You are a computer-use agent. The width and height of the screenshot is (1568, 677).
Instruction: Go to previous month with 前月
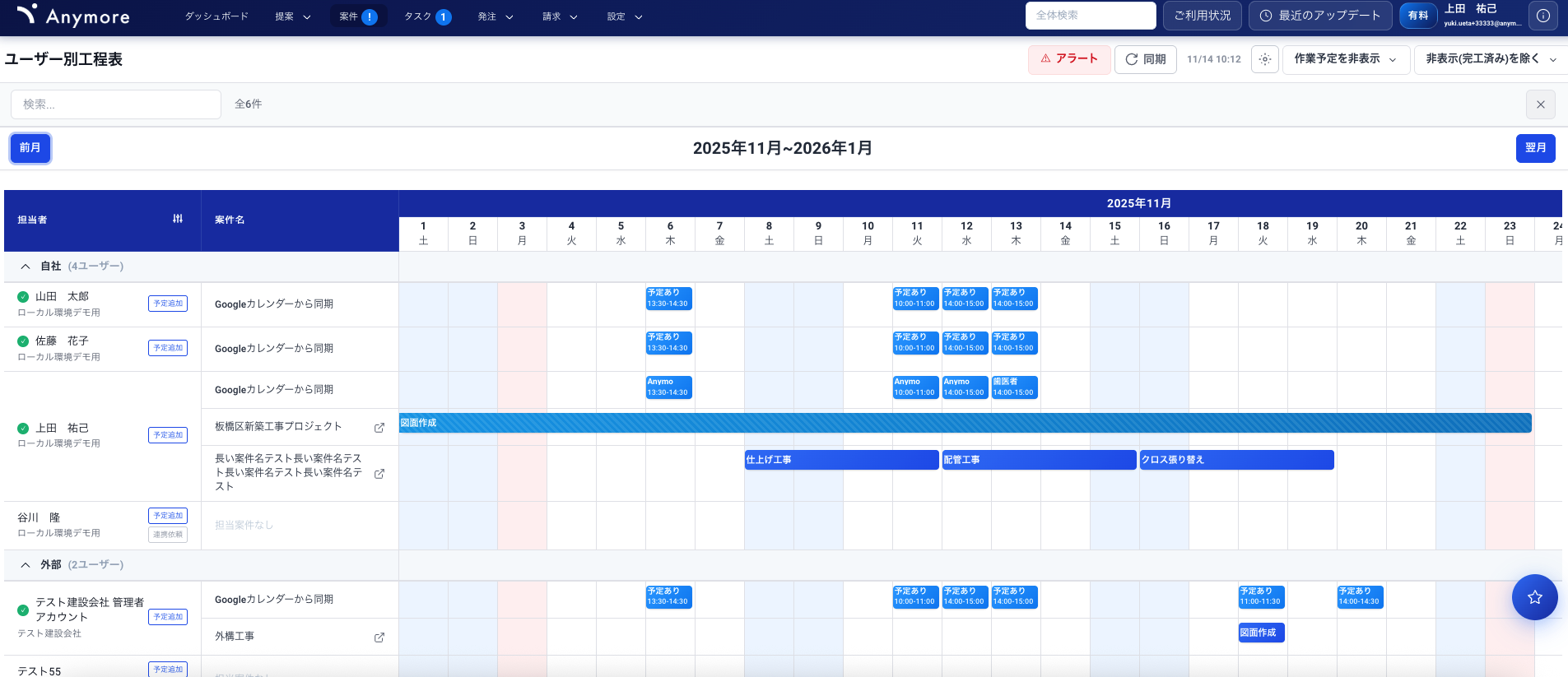[30, 148]
